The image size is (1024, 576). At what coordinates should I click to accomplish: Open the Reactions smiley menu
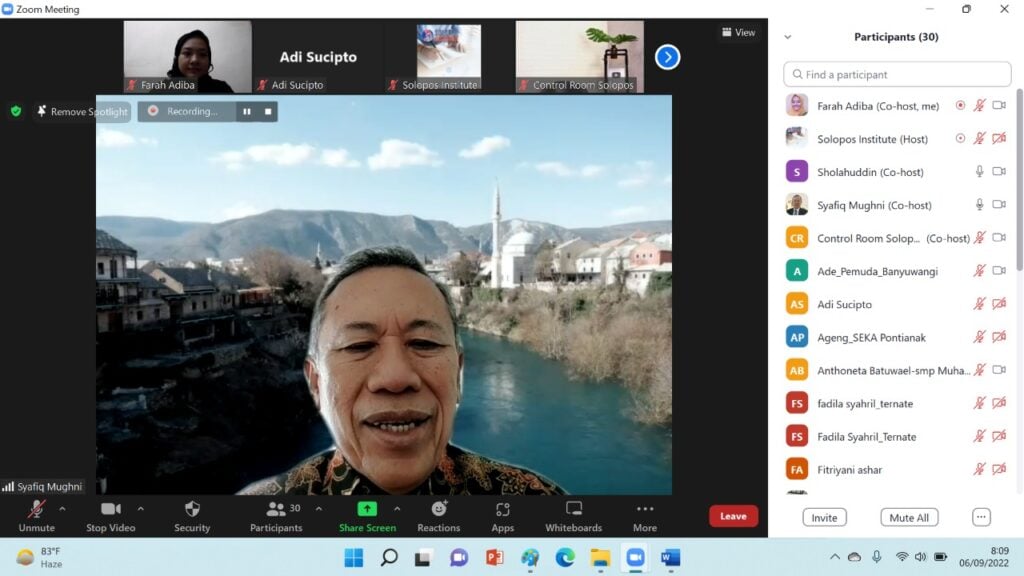(439, 516)
